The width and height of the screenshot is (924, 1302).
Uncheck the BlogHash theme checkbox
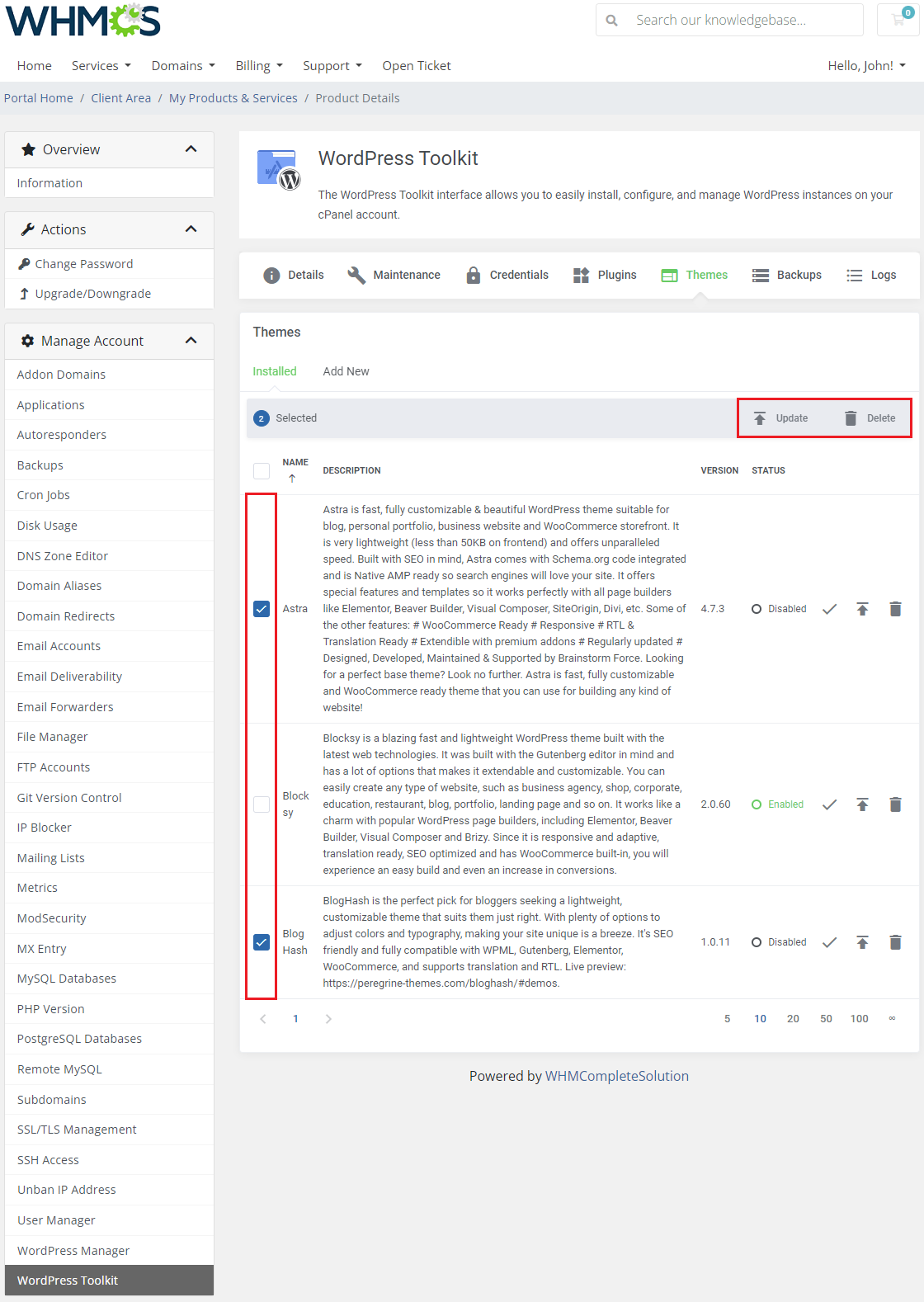click(262, 942)
